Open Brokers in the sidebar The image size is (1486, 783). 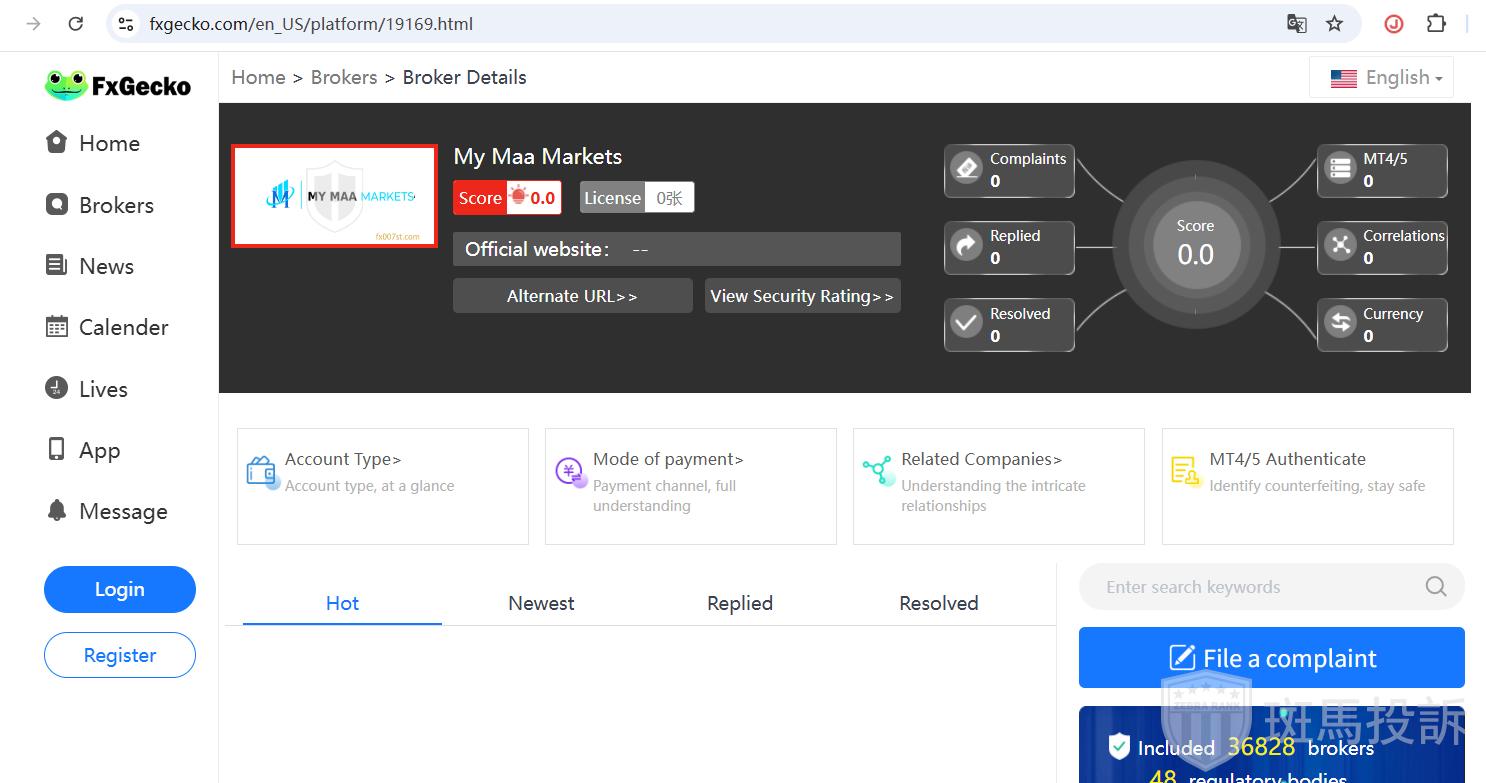tap(116, 206)
